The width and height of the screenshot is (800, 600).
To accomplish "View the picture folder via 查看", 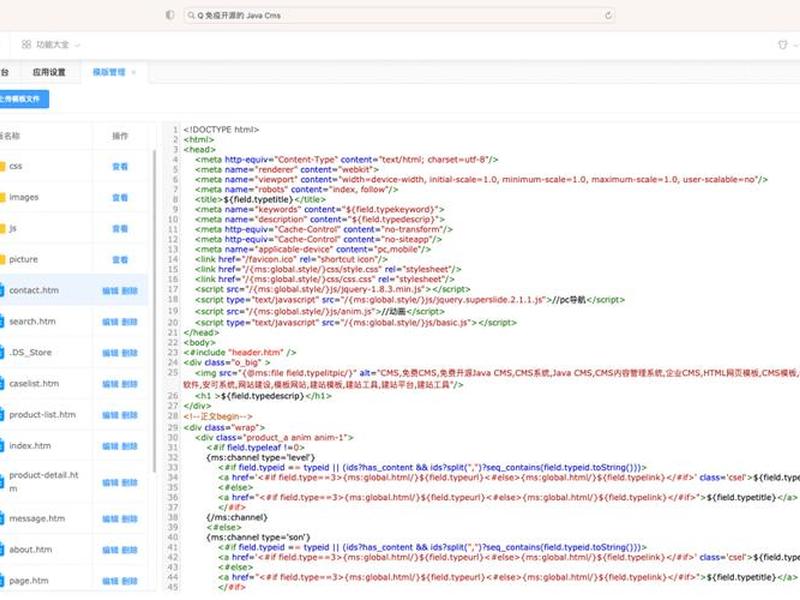I will click(120, 260).
